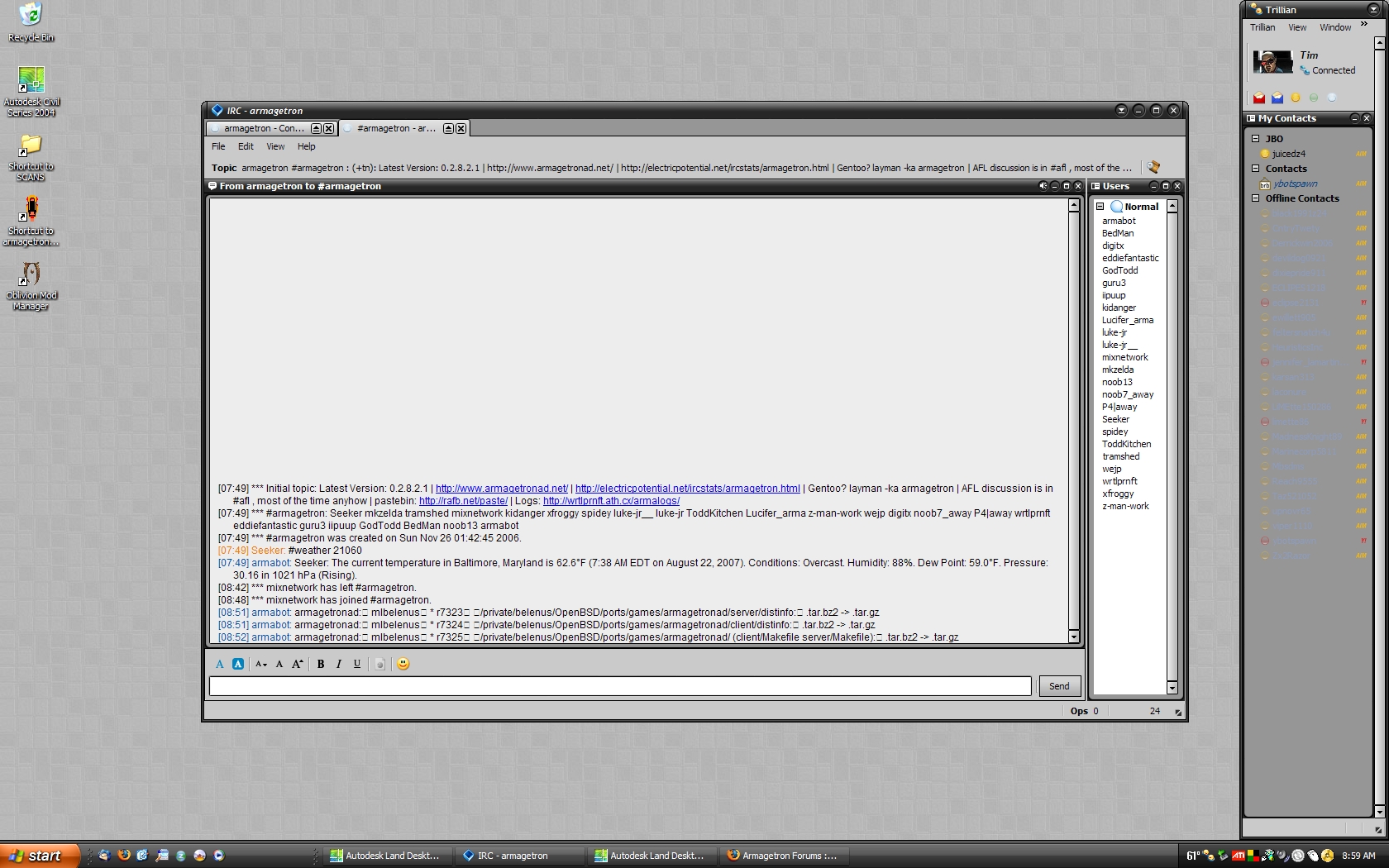Switch to the armagetron - Con... tab

[263, 128]
